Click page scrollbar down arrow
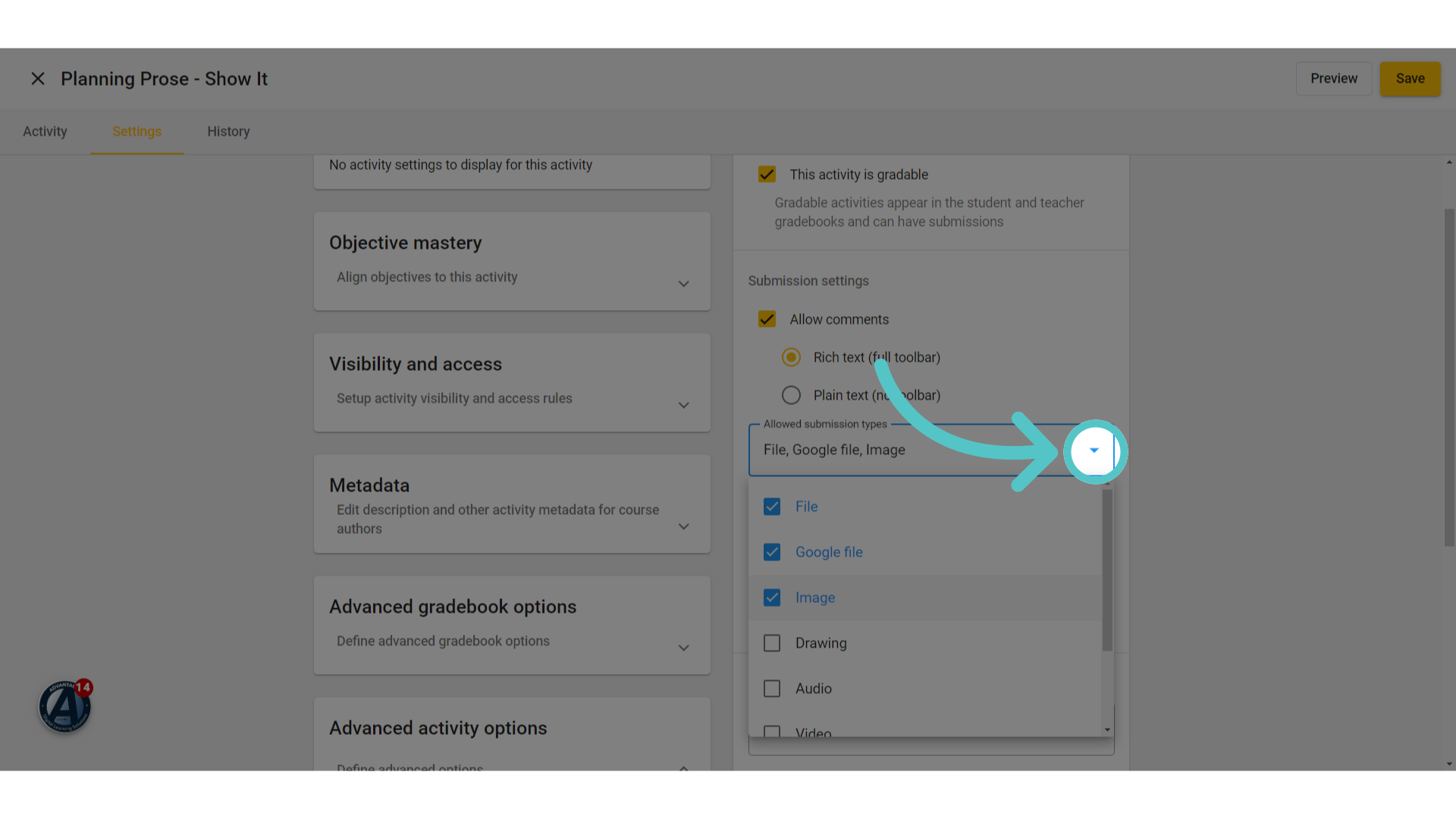Viewport: 1456px width, 819px height. tap(1449, 764)
